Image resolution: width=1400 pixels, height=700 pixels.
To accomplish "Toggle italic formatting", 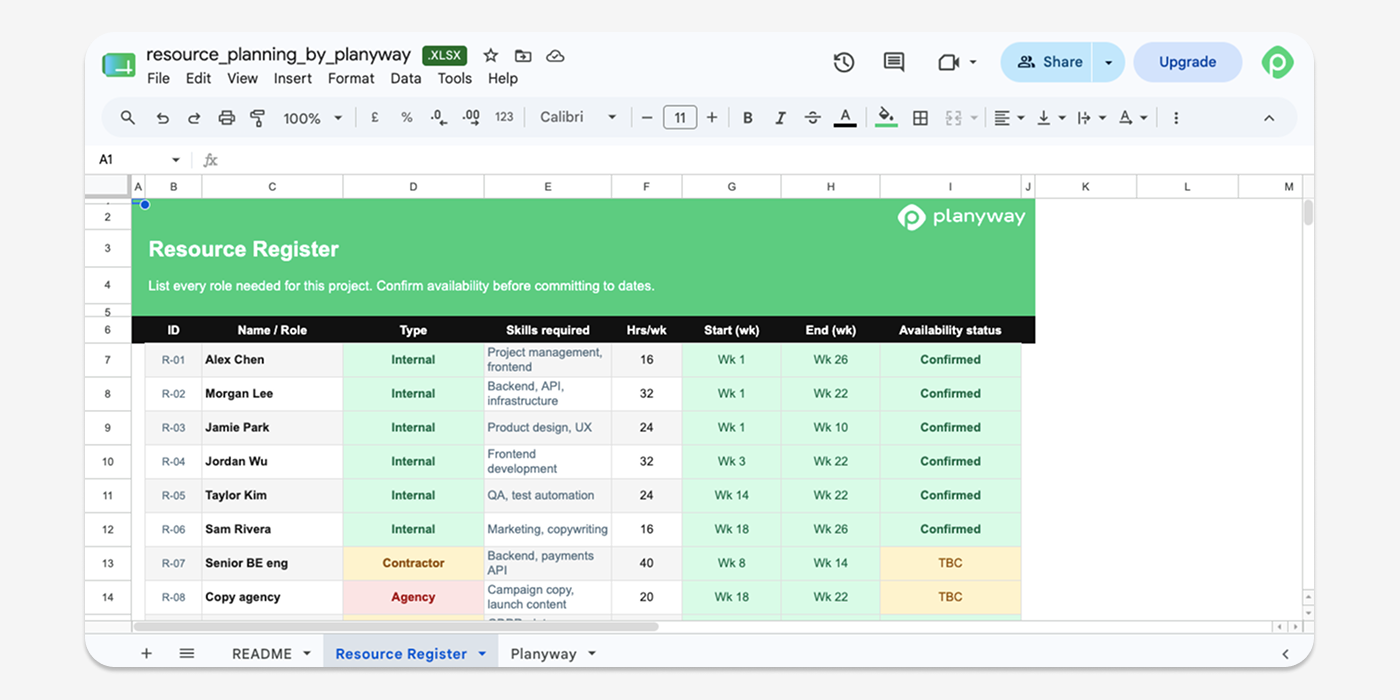I will 780,117.
